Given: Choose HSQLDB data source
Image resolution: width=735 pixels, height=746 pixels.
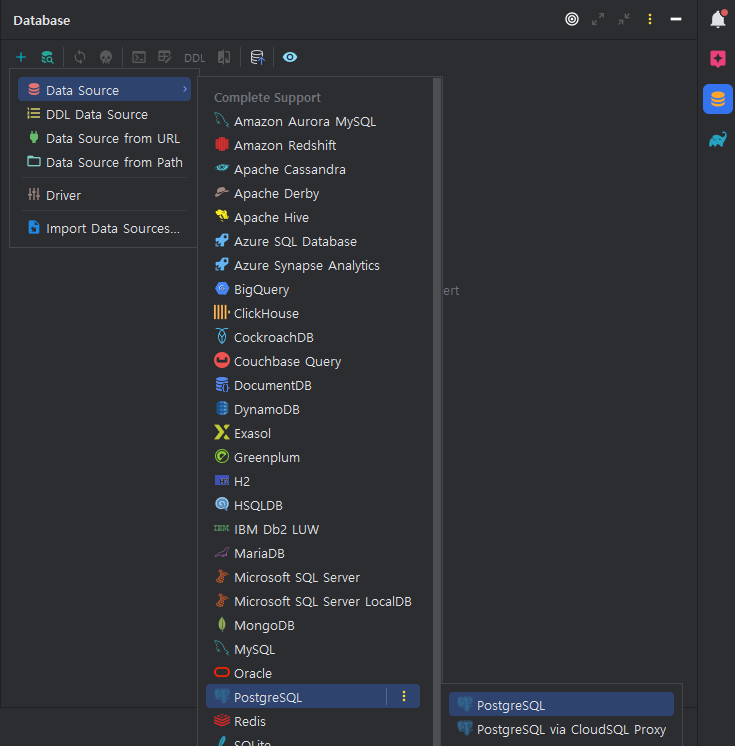Looking at the screenshot, I should point(313,505).
